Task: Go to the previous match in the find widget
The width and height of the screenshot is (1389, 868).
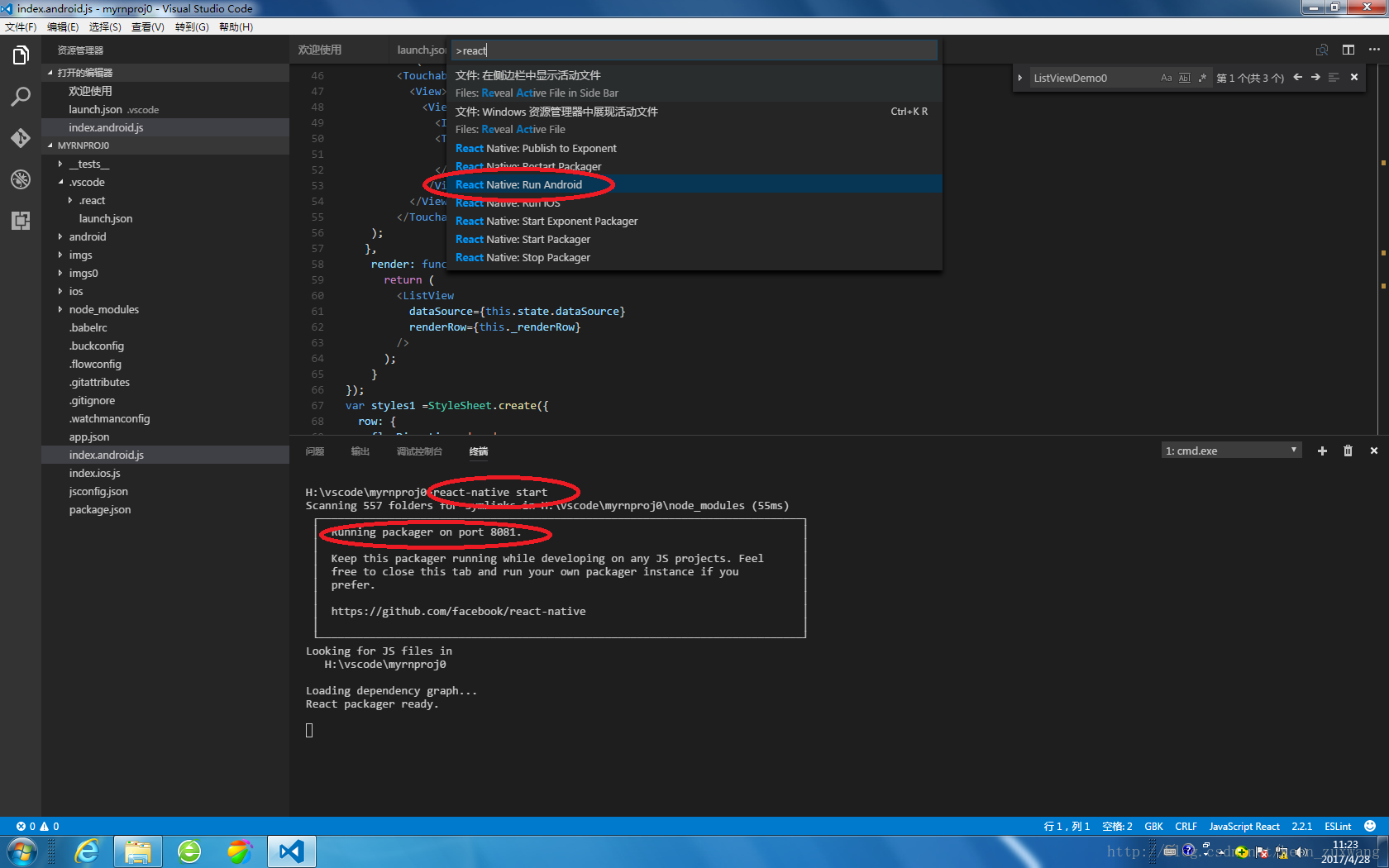Action: click(x=1298, y=78)
